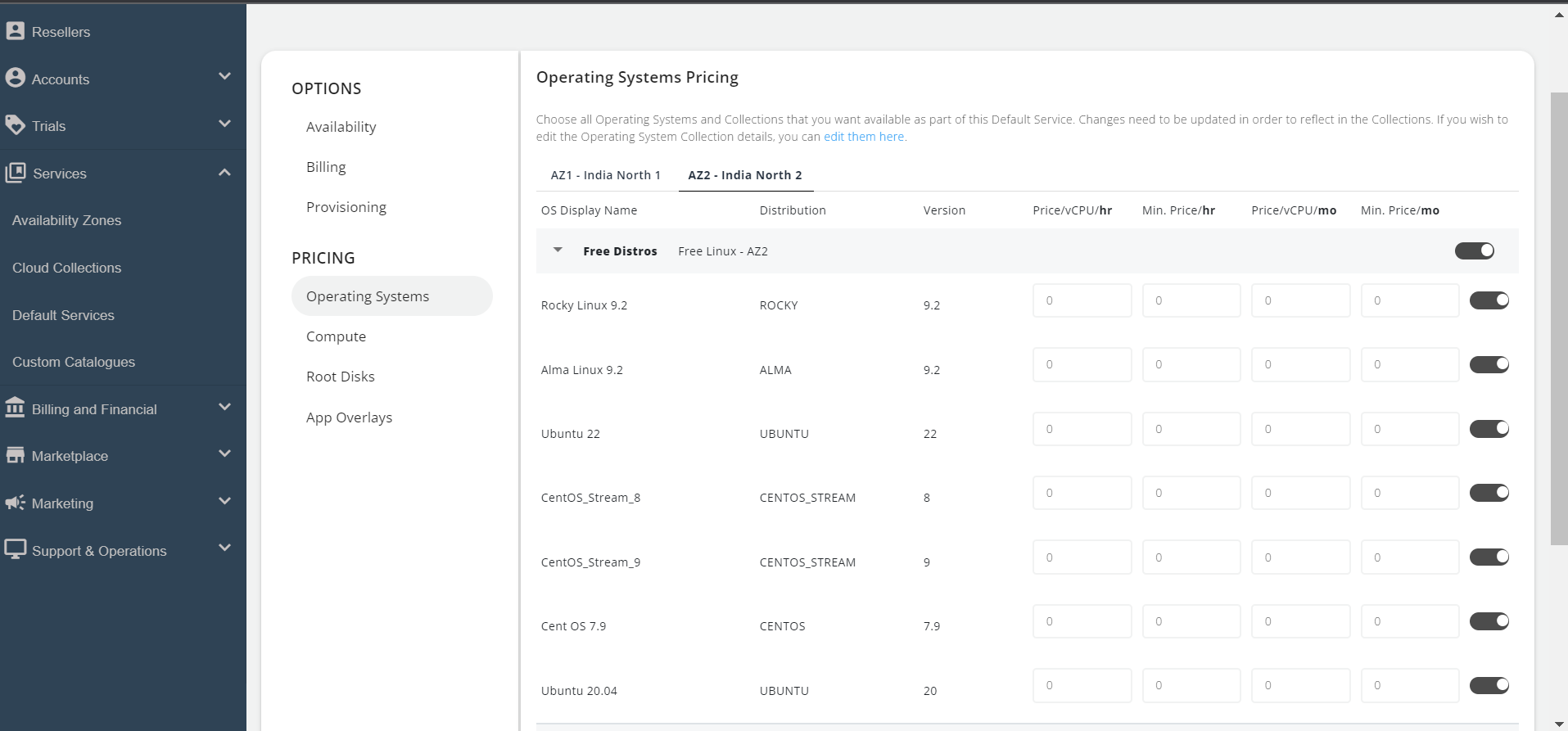Image resolution: width=1568 pixels, height=731 pixels.
Task: Click the Marketing megaphone icon
Action: click(x=15, y=503)
